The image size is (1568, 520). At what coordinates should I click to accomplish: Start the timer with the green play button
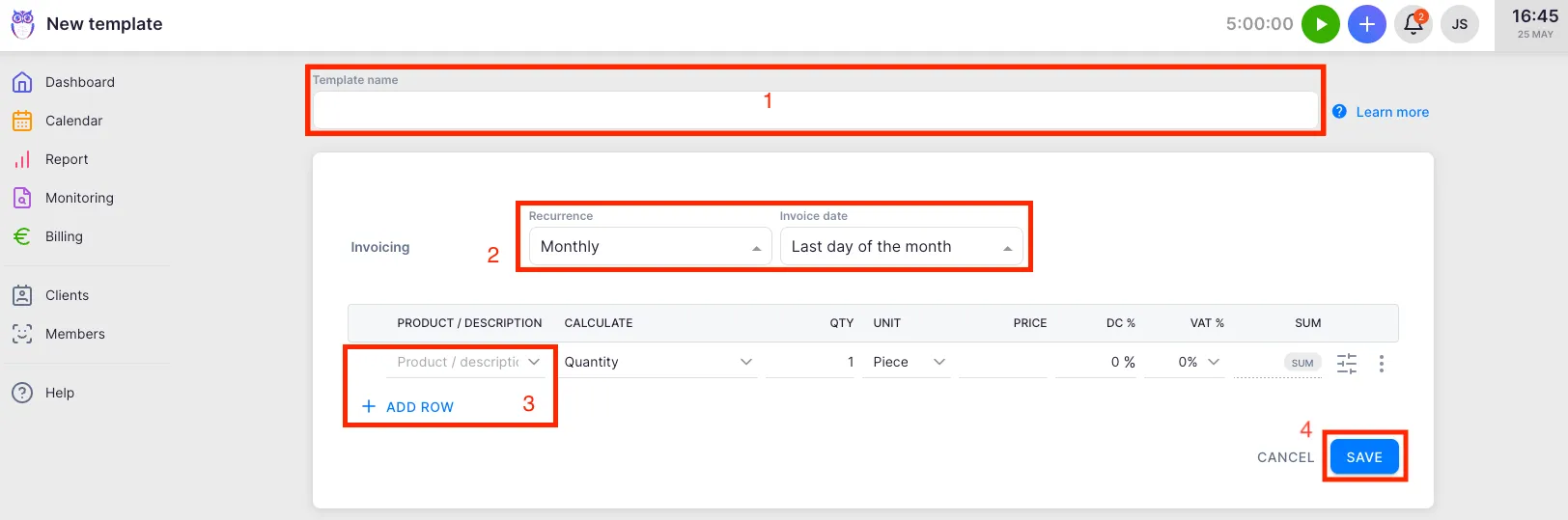point(1320,24)
